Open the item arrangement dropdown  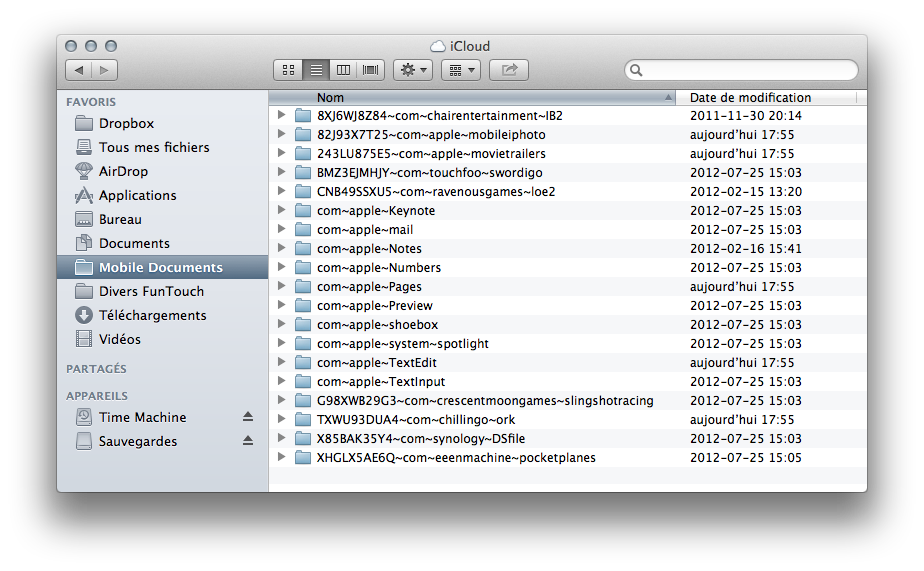click(461, 70)
